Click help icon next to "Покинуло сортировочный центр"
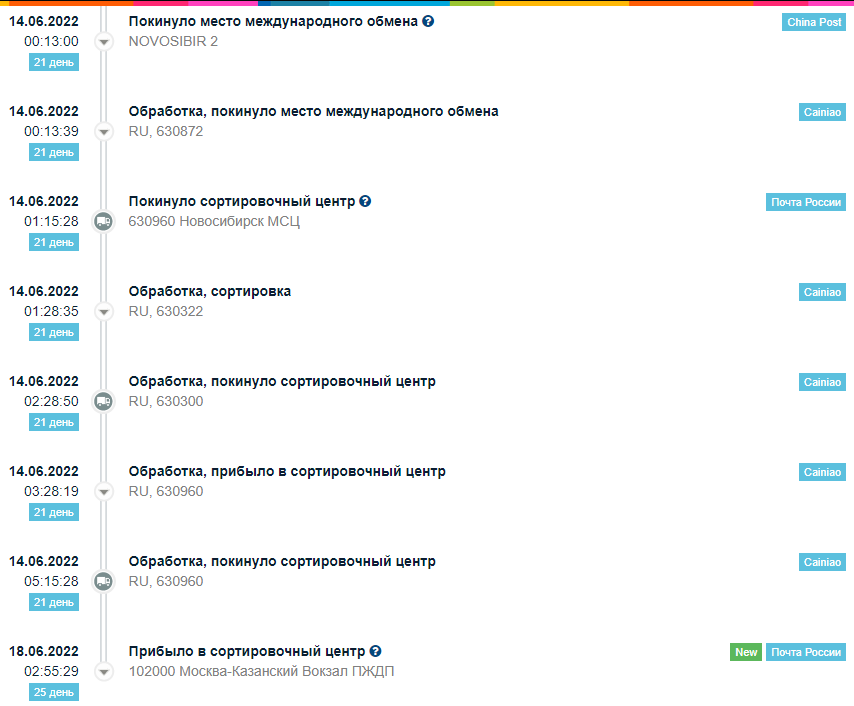Screen dimensions: 854x706 (x=365, y=201)
